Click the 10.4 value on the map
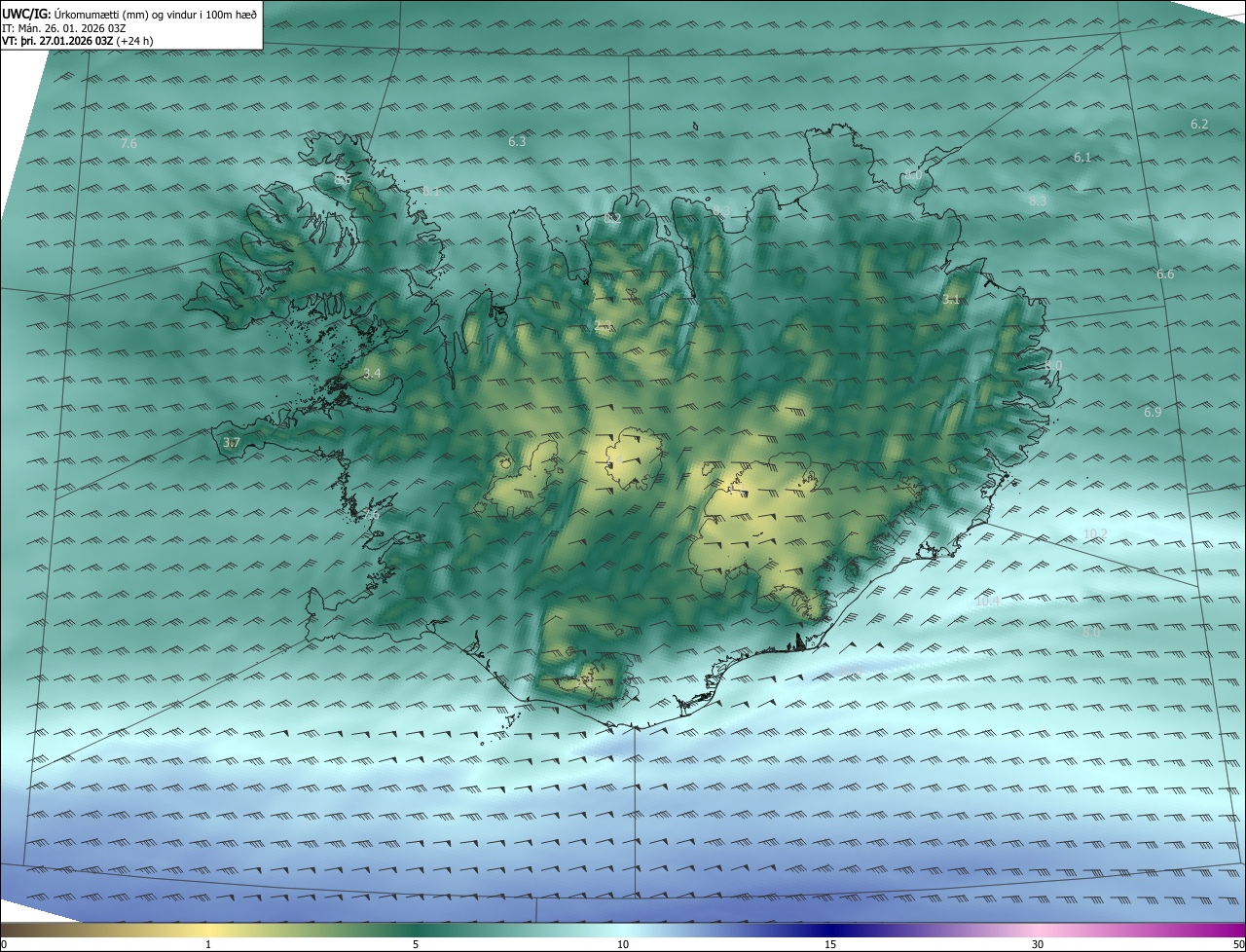Viewport: 1246px width, 952px height. click(x=987, y=603)
